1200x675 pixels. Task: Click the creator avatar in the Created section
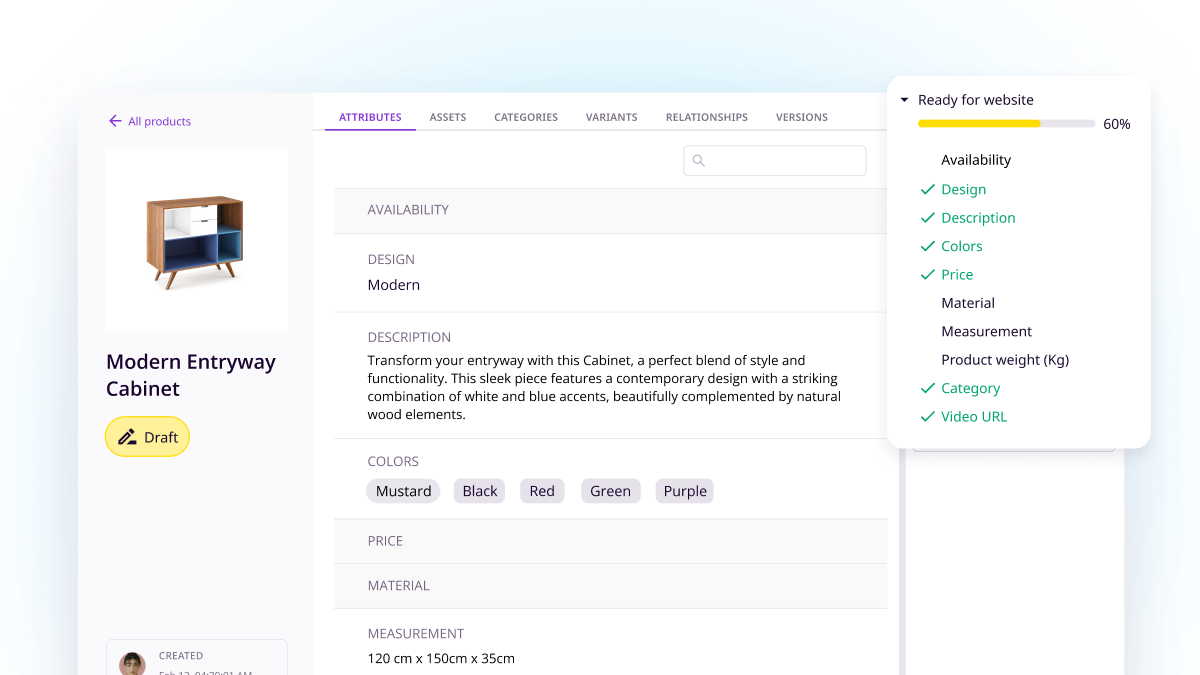tap(131, 662)
